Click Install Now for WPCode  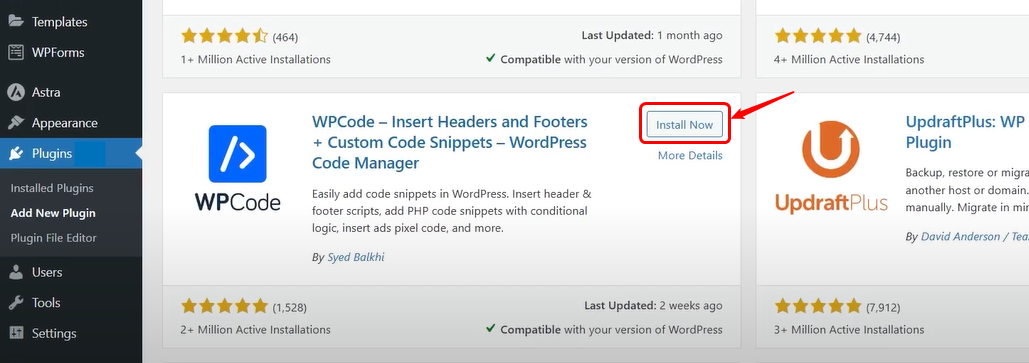tap(684, 125)
